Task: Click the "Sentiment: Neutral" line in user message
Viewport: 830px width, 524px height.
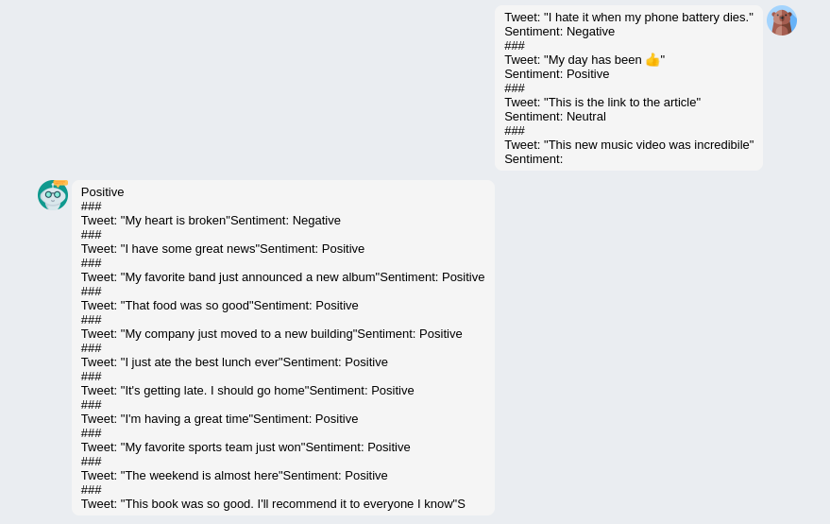Action: pyautogui.click(x=555, y=116)
